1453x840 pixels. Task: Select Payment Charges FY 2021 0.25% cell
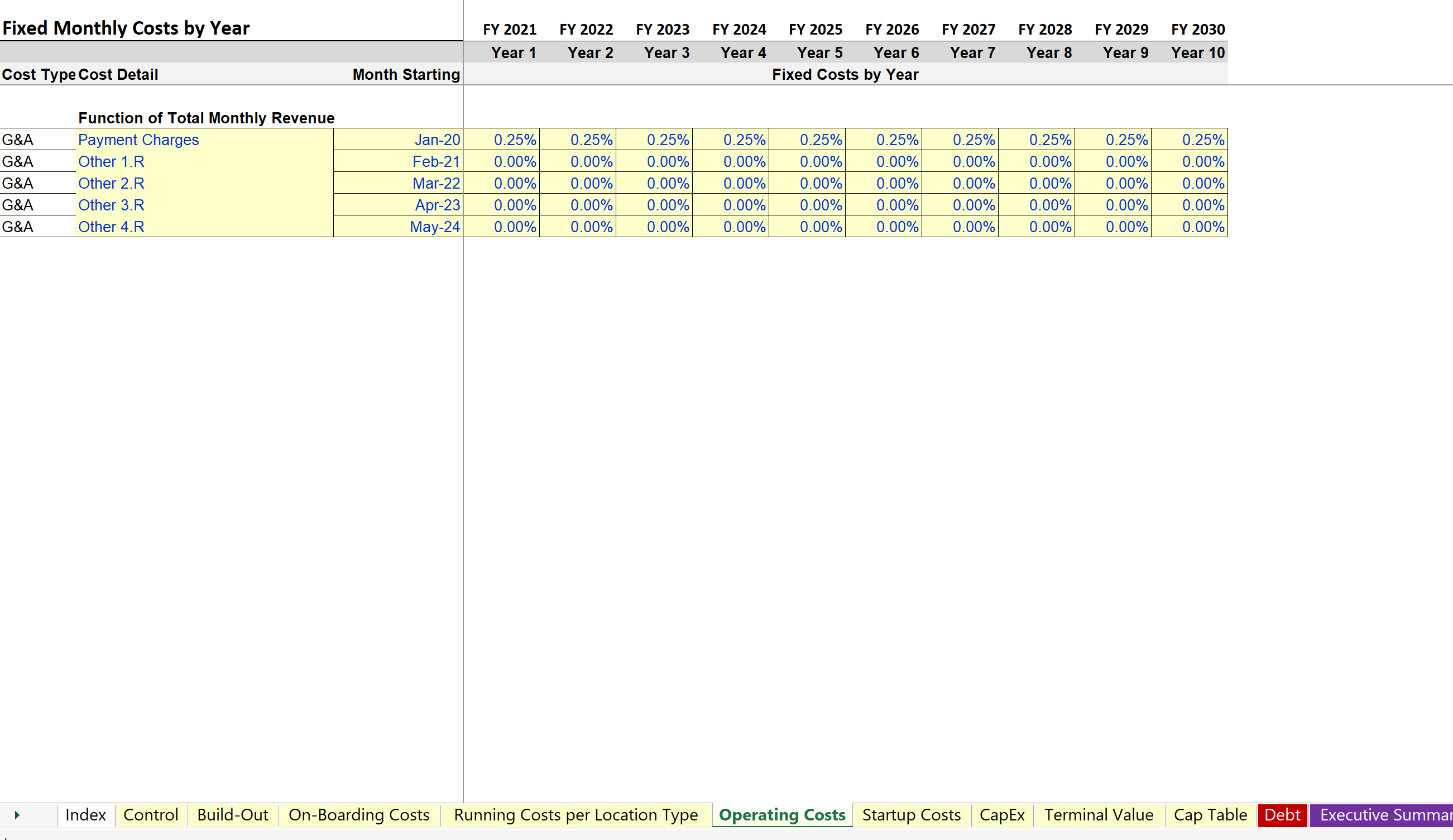[x=502, y=140]
